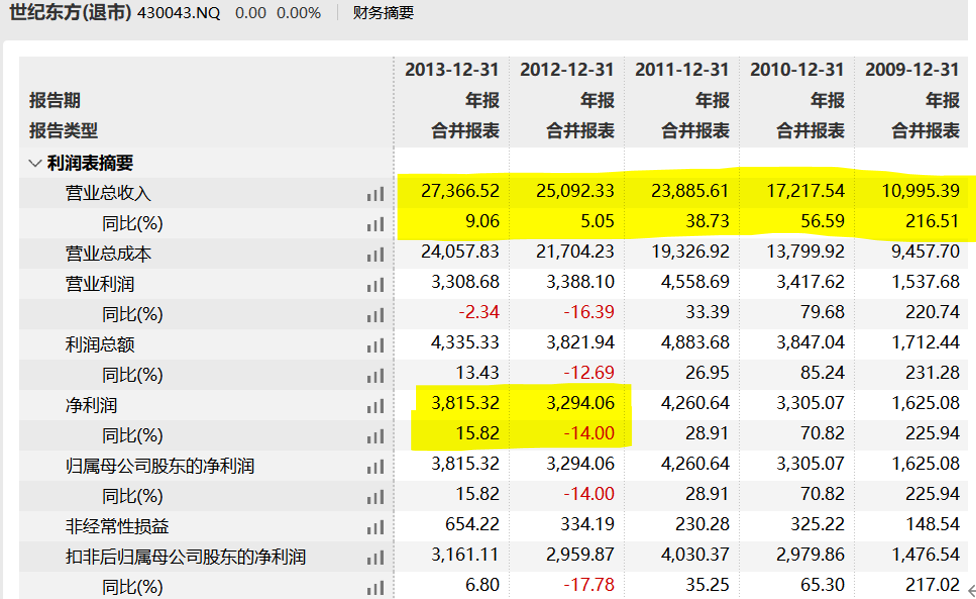The width and height of the screenshot is (976, 599).
Task: Select growth cell 9.06
Action: click(482, 221)
